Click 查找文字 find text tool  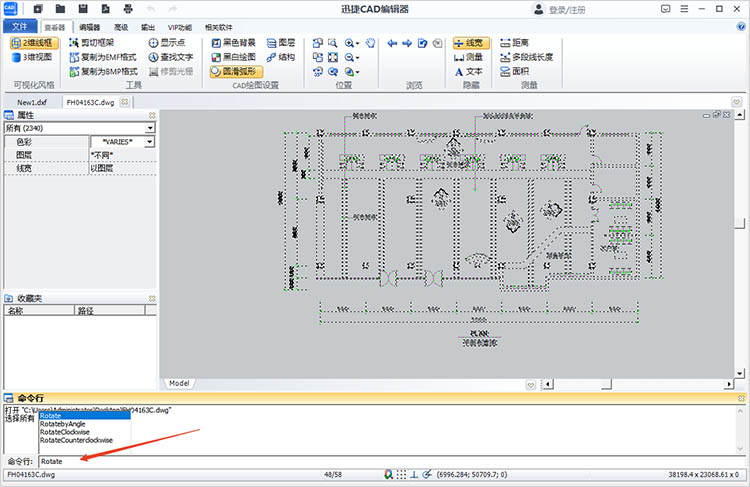point(171,57)
